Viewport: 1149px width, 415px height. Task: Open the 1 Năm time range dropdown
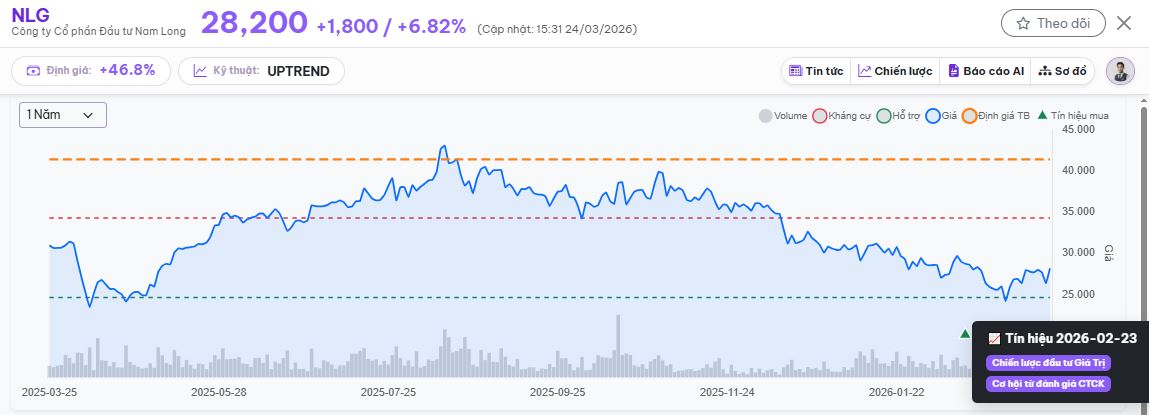(63, 115)
